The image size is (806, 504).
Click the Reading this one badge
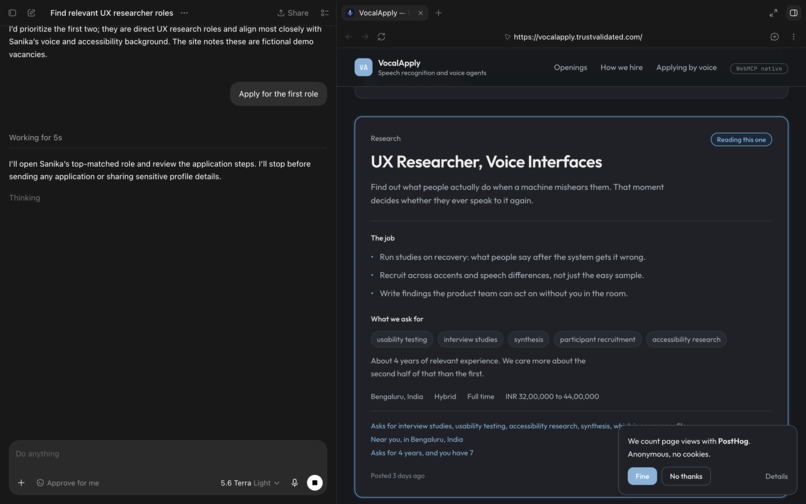coord(741,139)
